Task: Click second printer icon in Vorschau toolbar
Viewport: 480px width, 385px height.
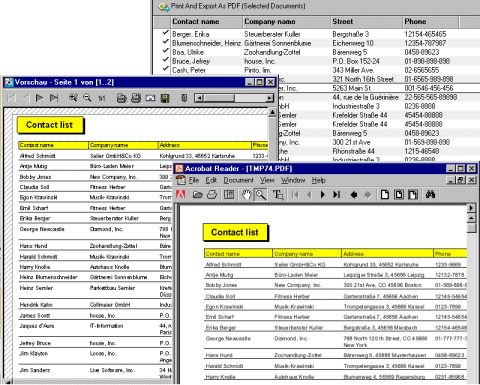Action: coord(136,98)
